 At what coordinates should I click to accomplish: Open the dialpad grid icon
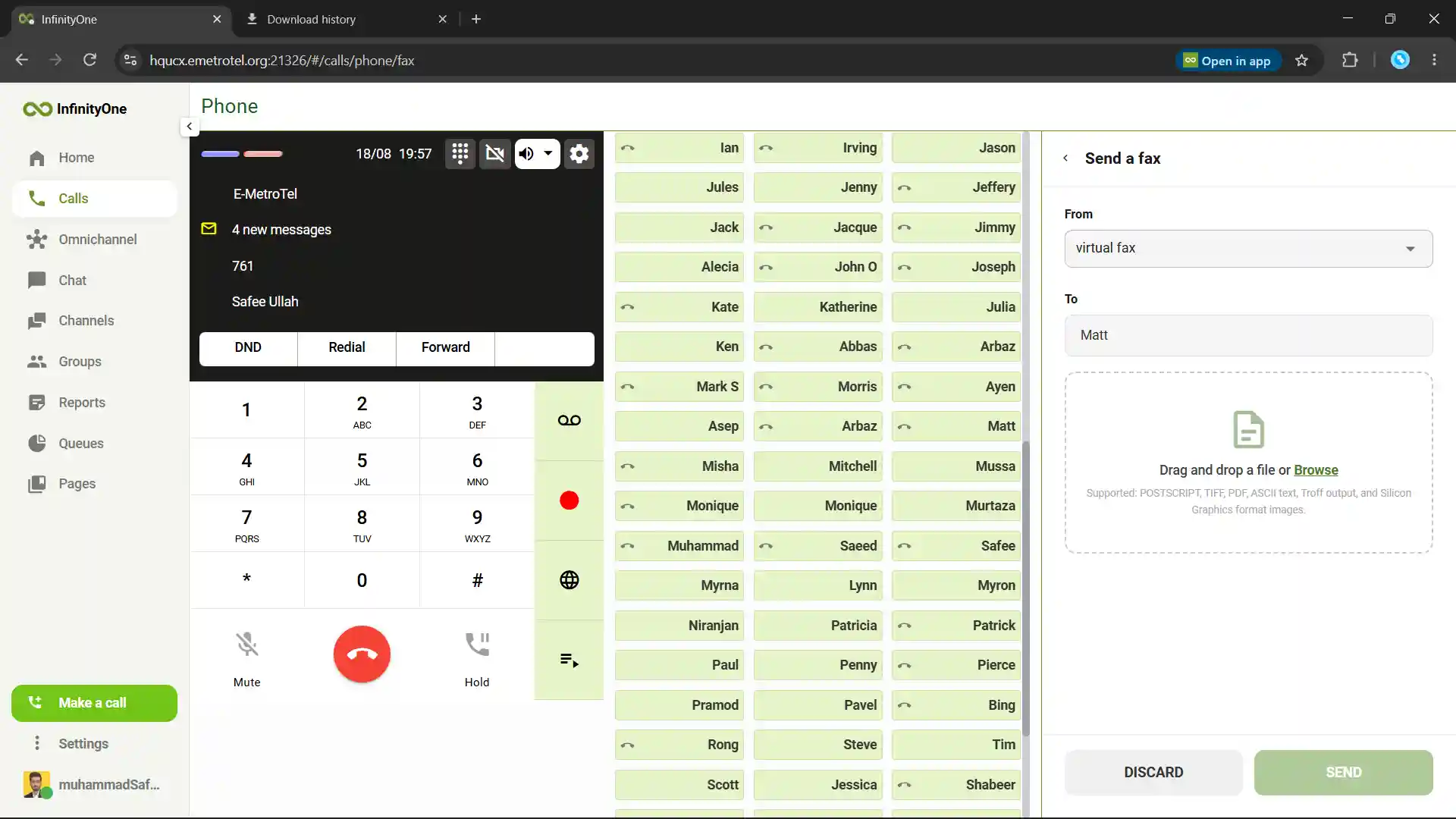pos(460,154)
